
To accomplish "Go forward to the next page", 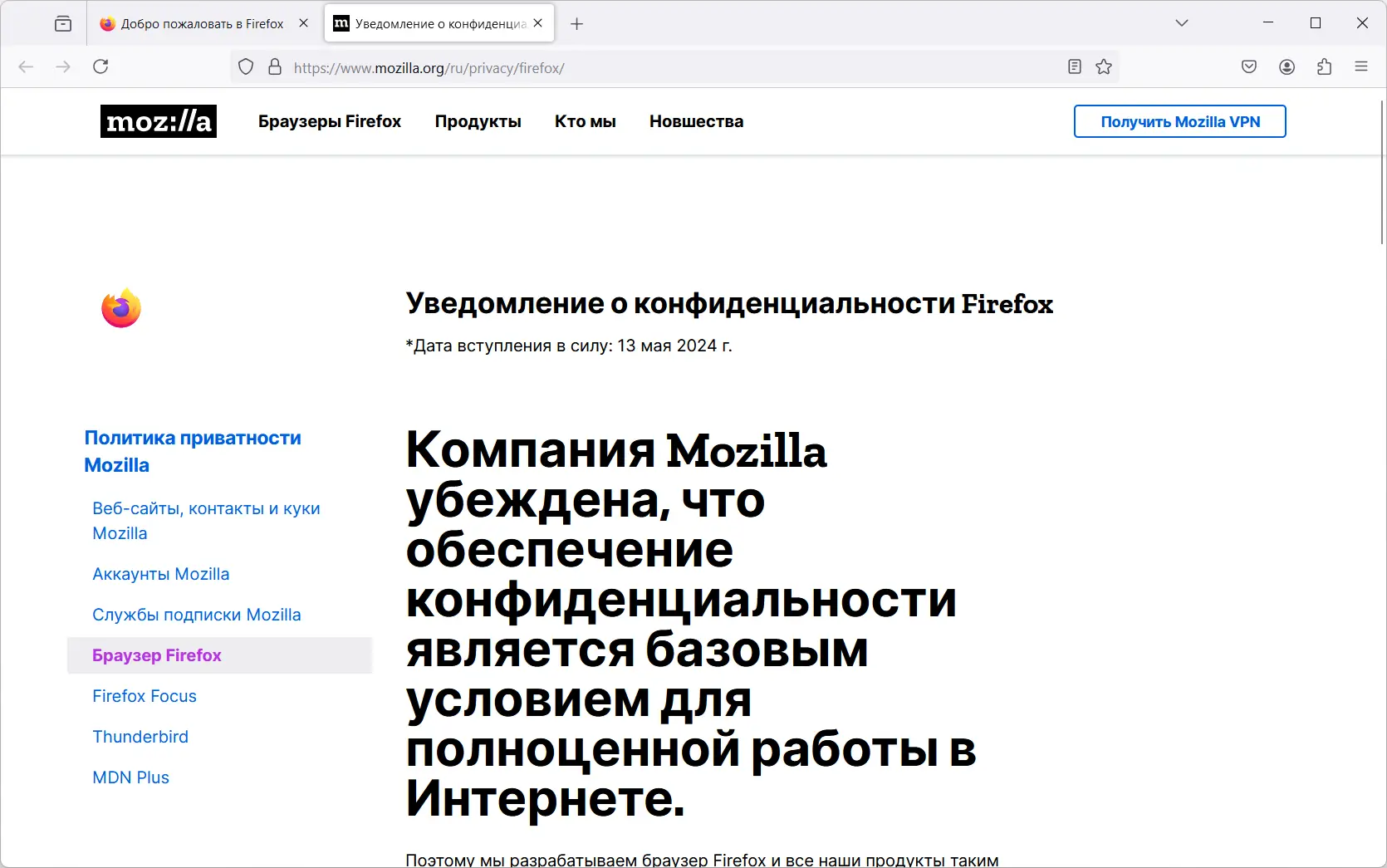I will pos(63,66).
